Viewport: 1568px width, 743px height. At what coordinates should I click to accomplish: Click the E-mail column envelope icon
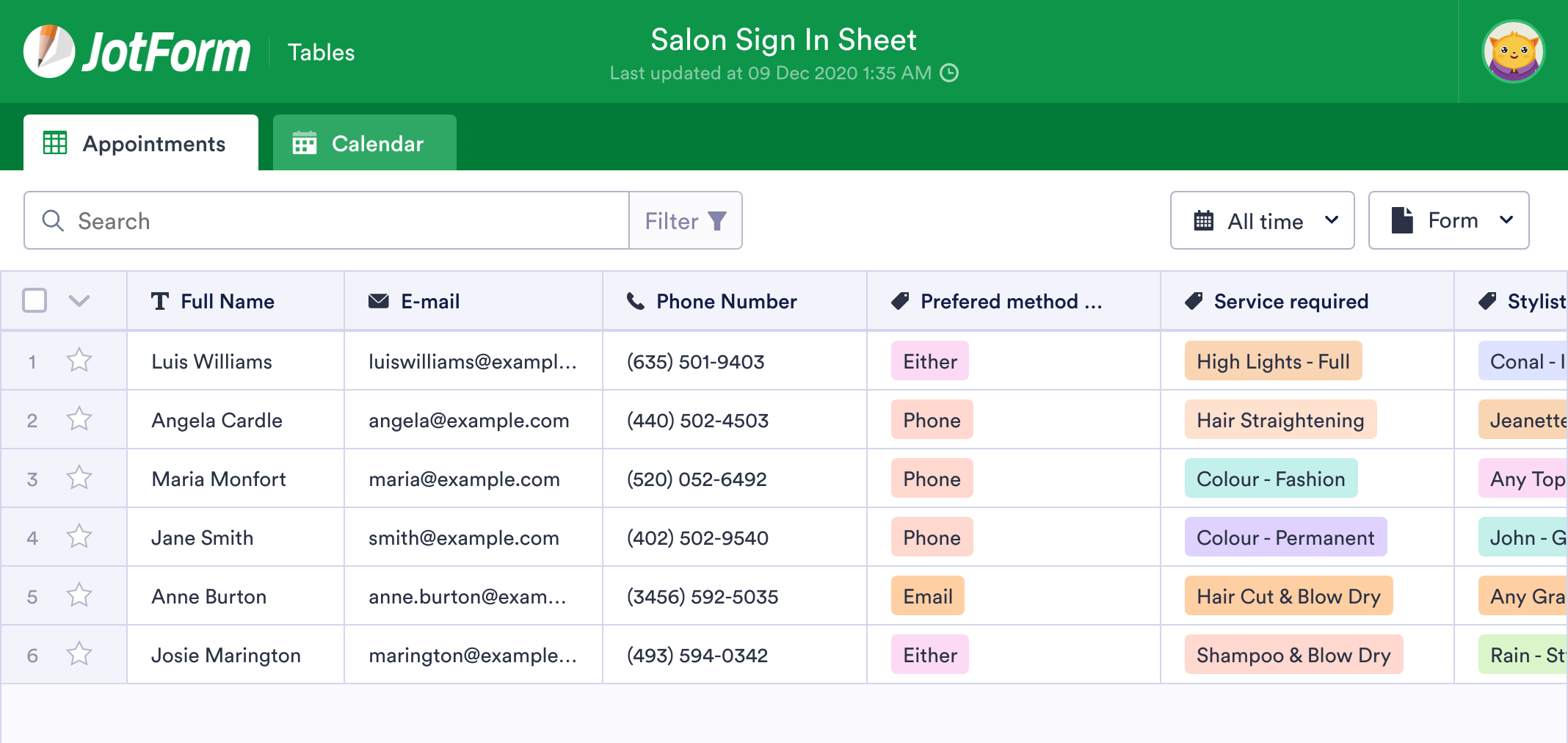(x=378, y=301)
